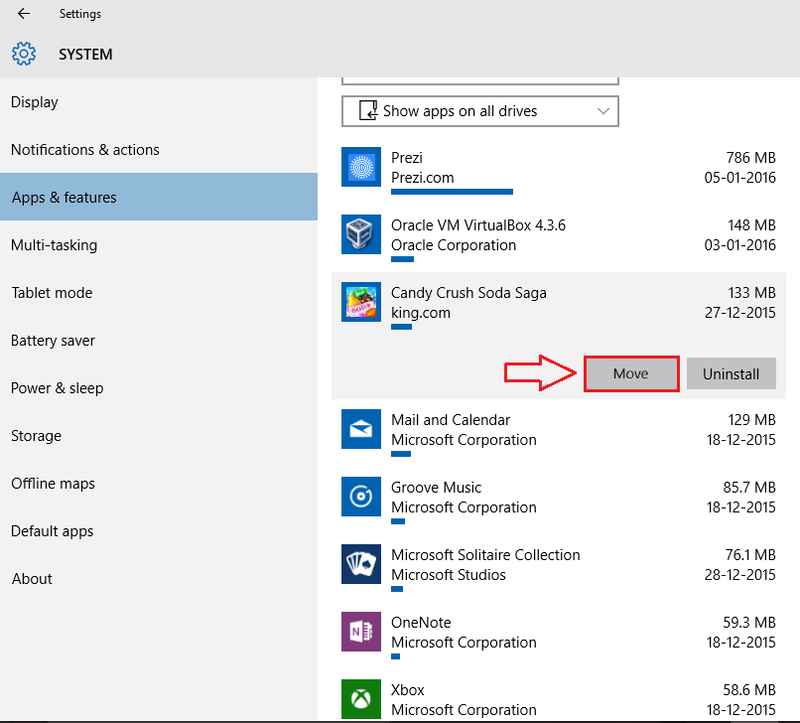800x723 pixels.
Task: Click the Settings window title text
Action: click(x=80, y=14)
